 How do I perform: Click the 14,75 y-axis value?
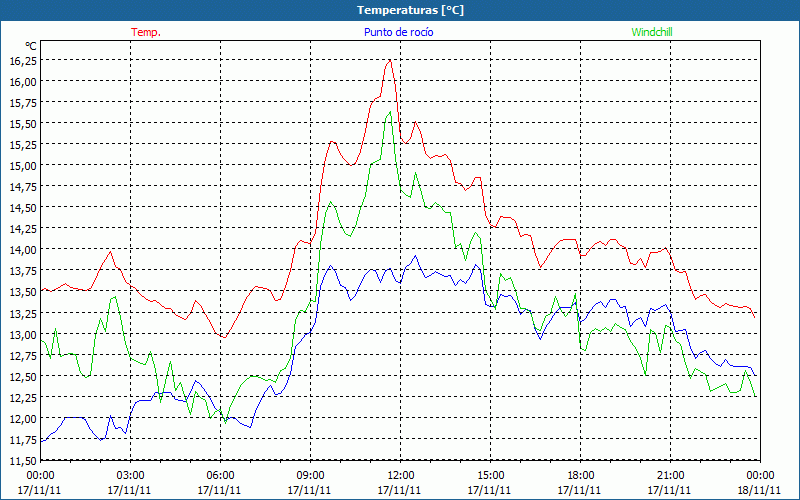pos(22,187)
